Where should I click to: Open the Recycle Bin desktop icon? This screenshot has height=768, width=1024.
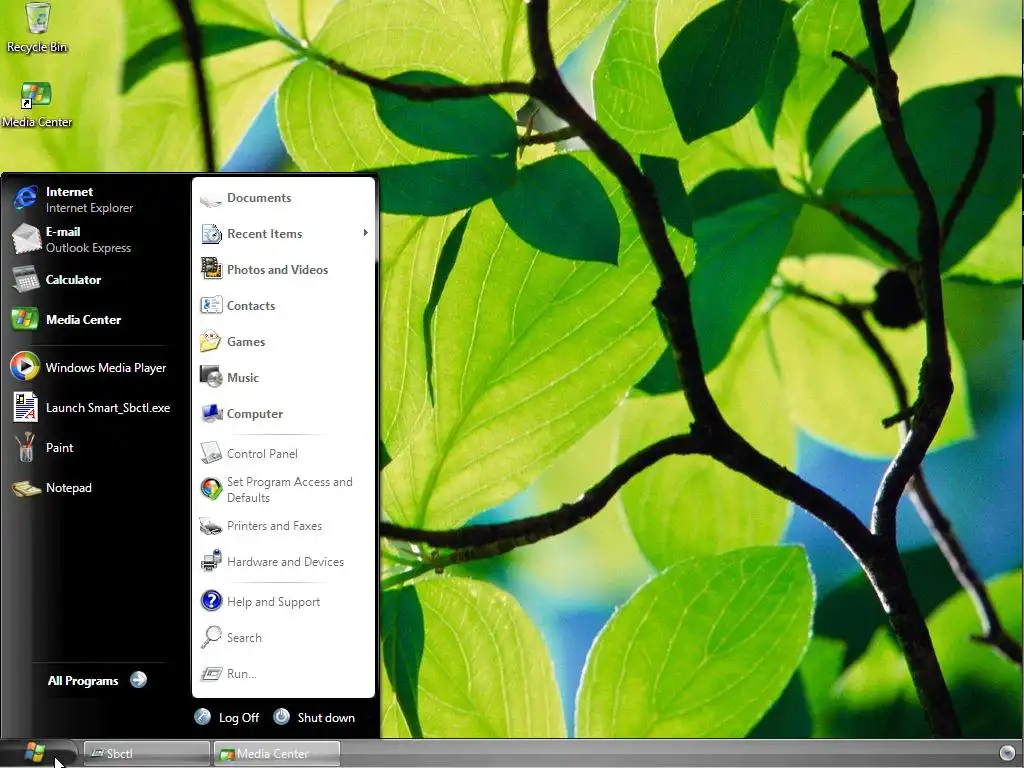pos(37,28)
